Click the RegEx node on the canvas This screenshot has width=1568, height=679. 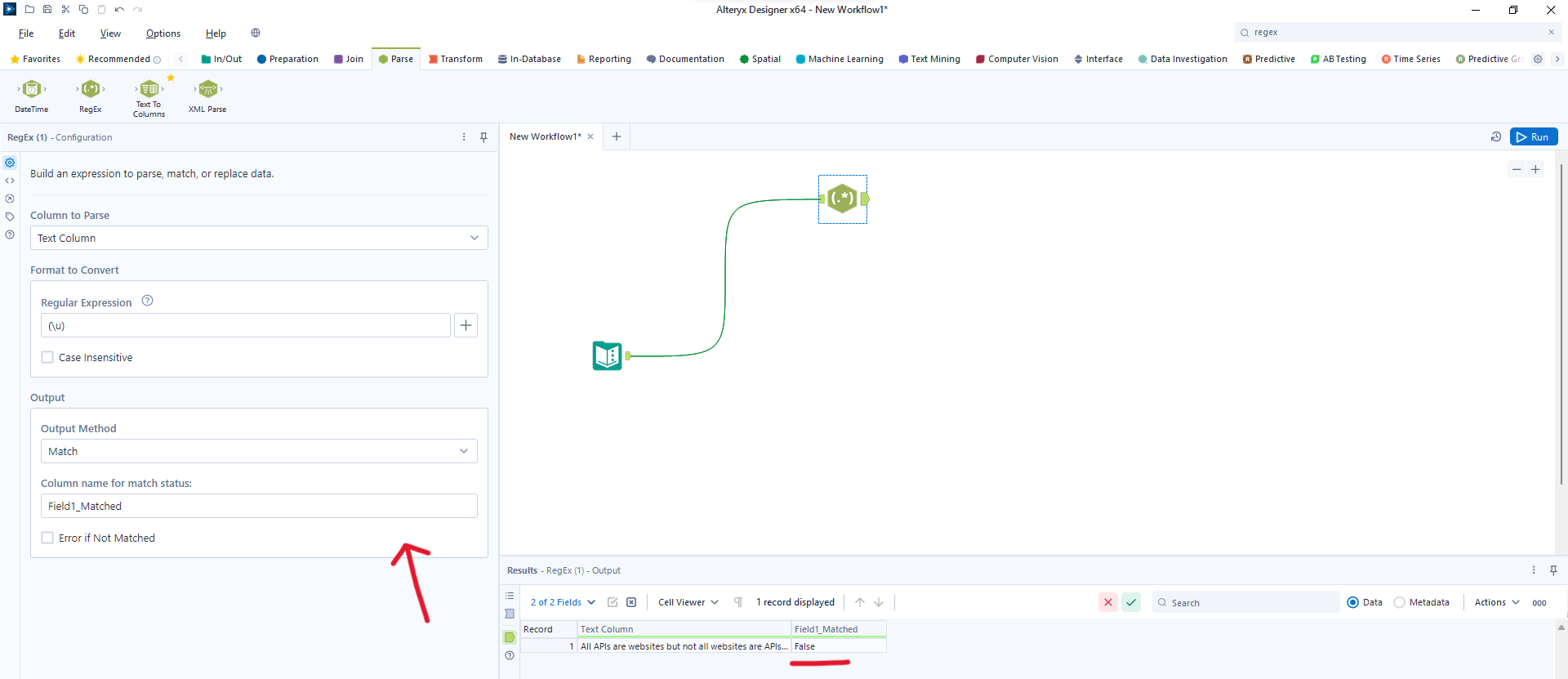pyautogui.click(x=842, y=199)
